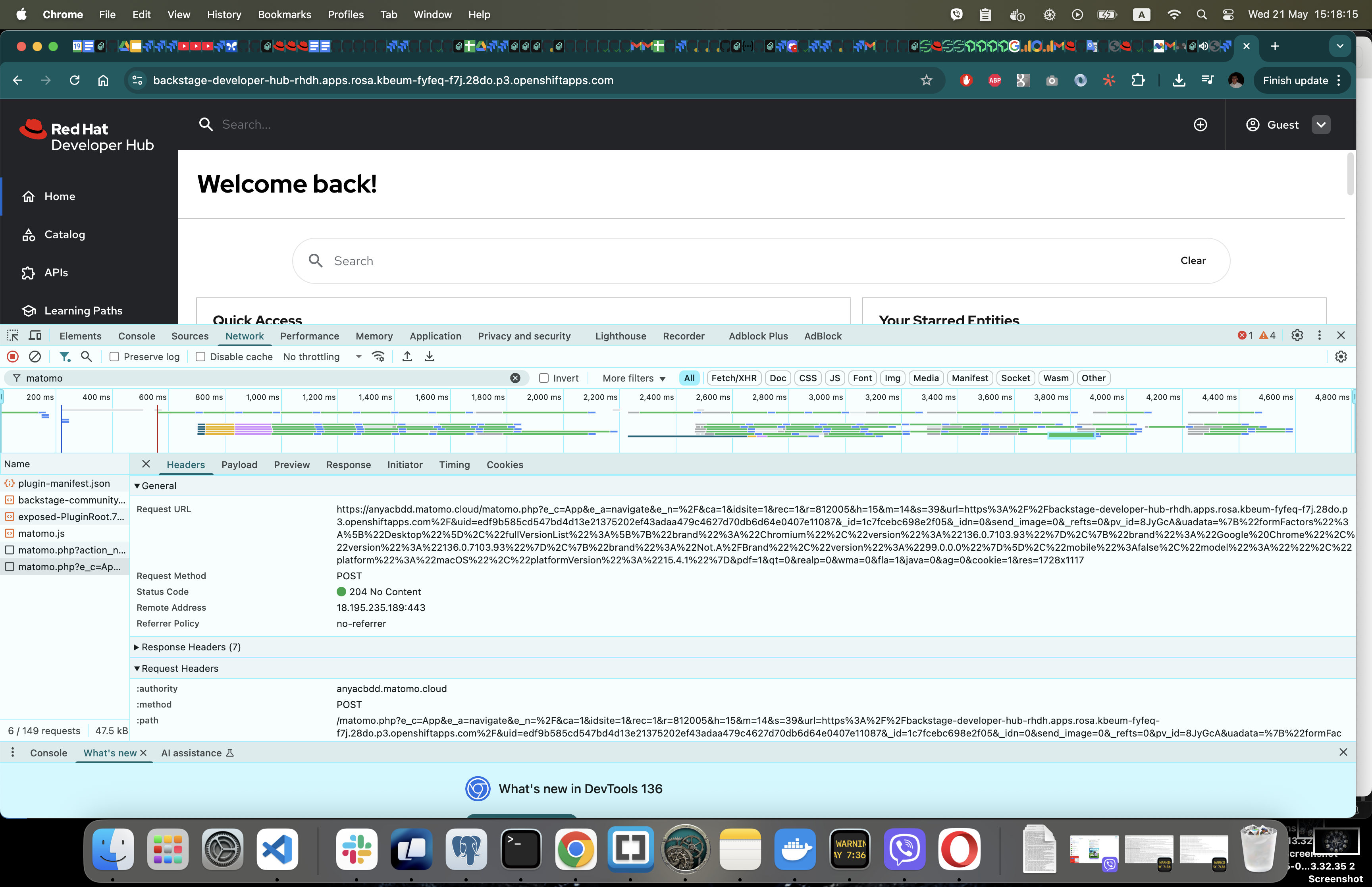Tick the Invert filter checkbox
Image resolution: width=1372 pixels, height=887 pixels.
[543, 378]
